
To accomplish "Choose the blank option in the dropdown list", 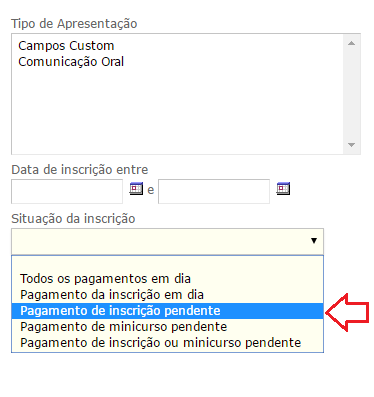I will coord(167,263).
